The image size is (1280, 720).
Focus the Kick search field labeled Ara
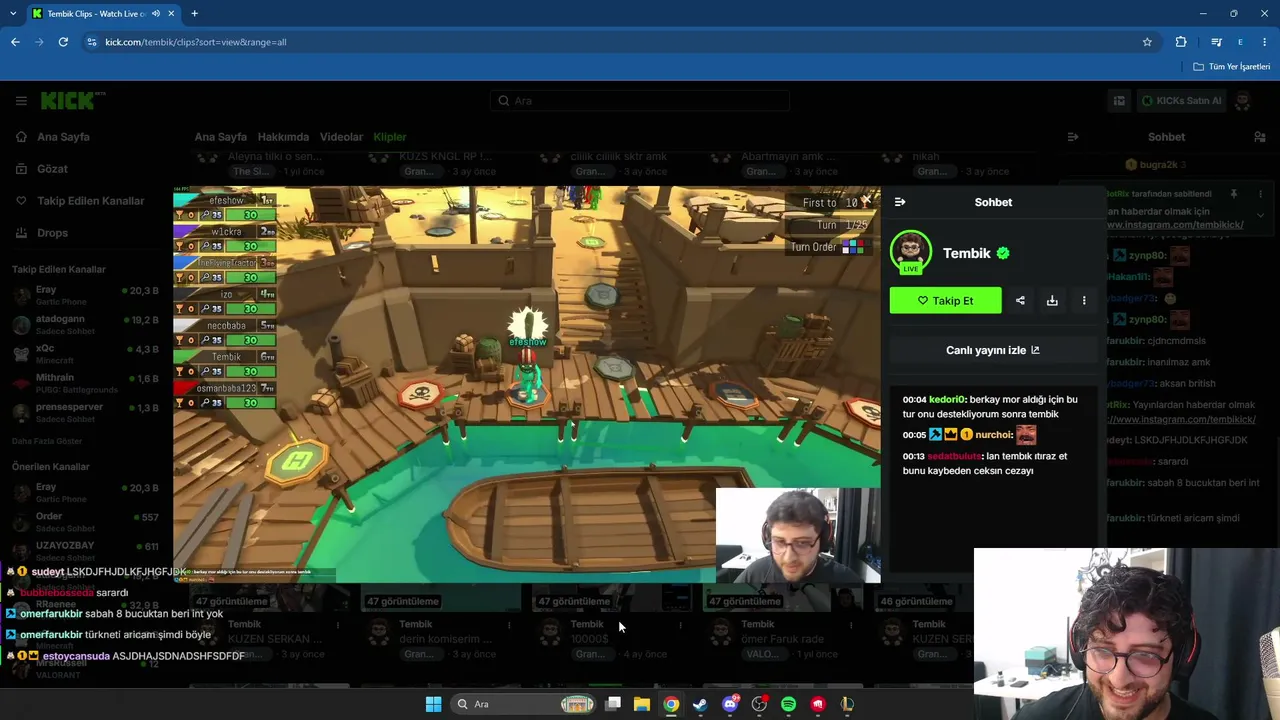pyautogui.click(x=640, y=100)
